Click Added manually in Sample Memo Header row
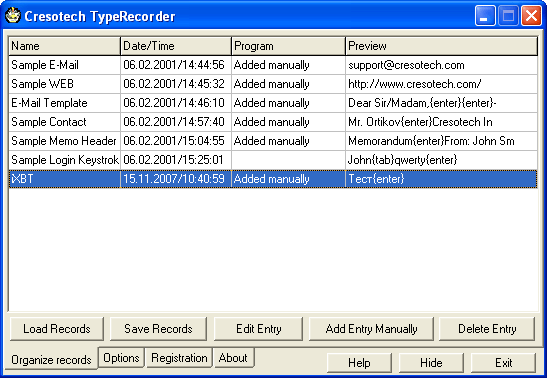Image resolution: width=547 pixels, height=378 pixels. coord(271,141)
